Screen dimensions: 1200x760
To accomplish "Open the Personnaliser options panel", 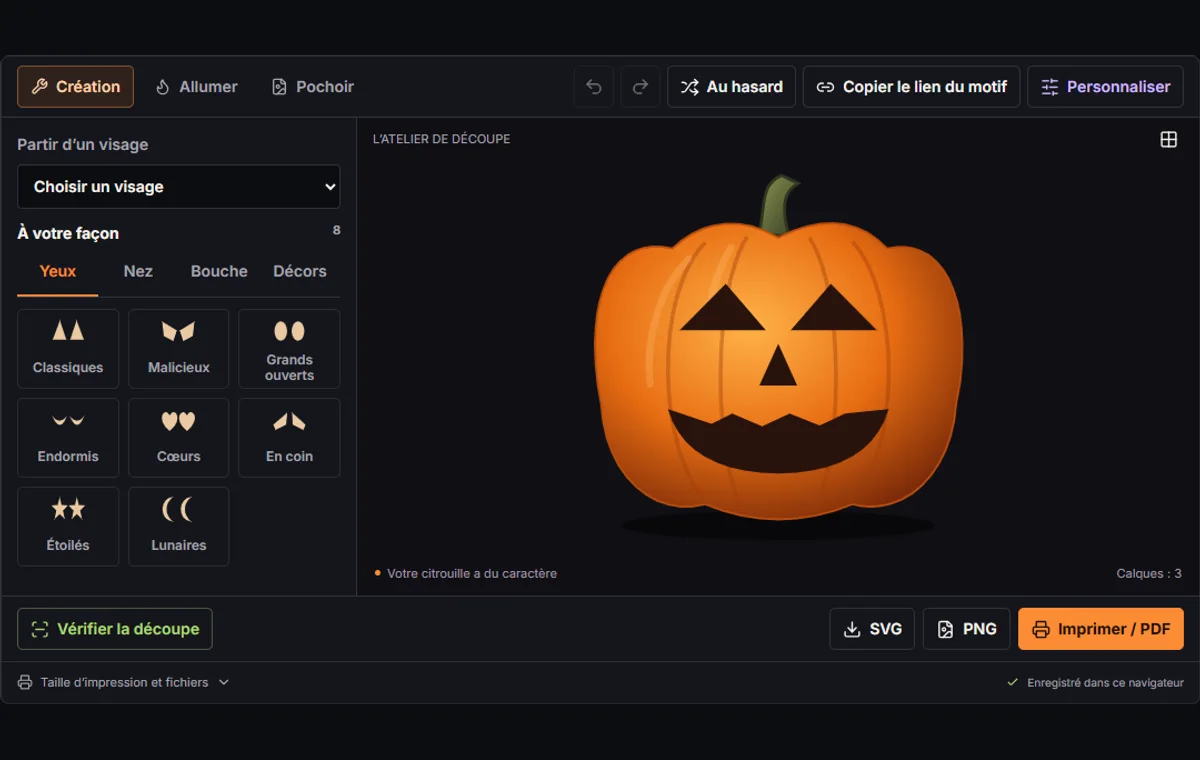I will (1105, 87).
